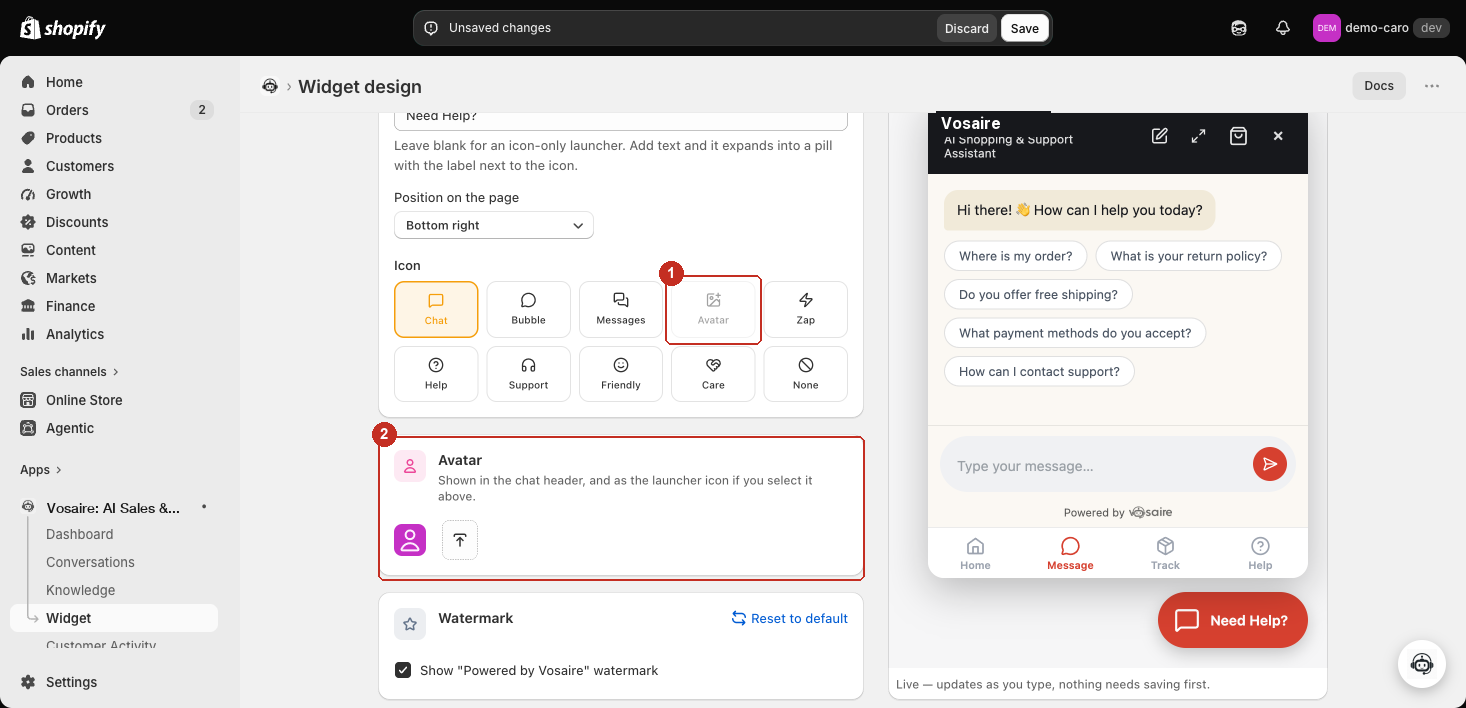Switch to the Message tab in chat widget
1466x708 pixels.
click(1070, 553)
